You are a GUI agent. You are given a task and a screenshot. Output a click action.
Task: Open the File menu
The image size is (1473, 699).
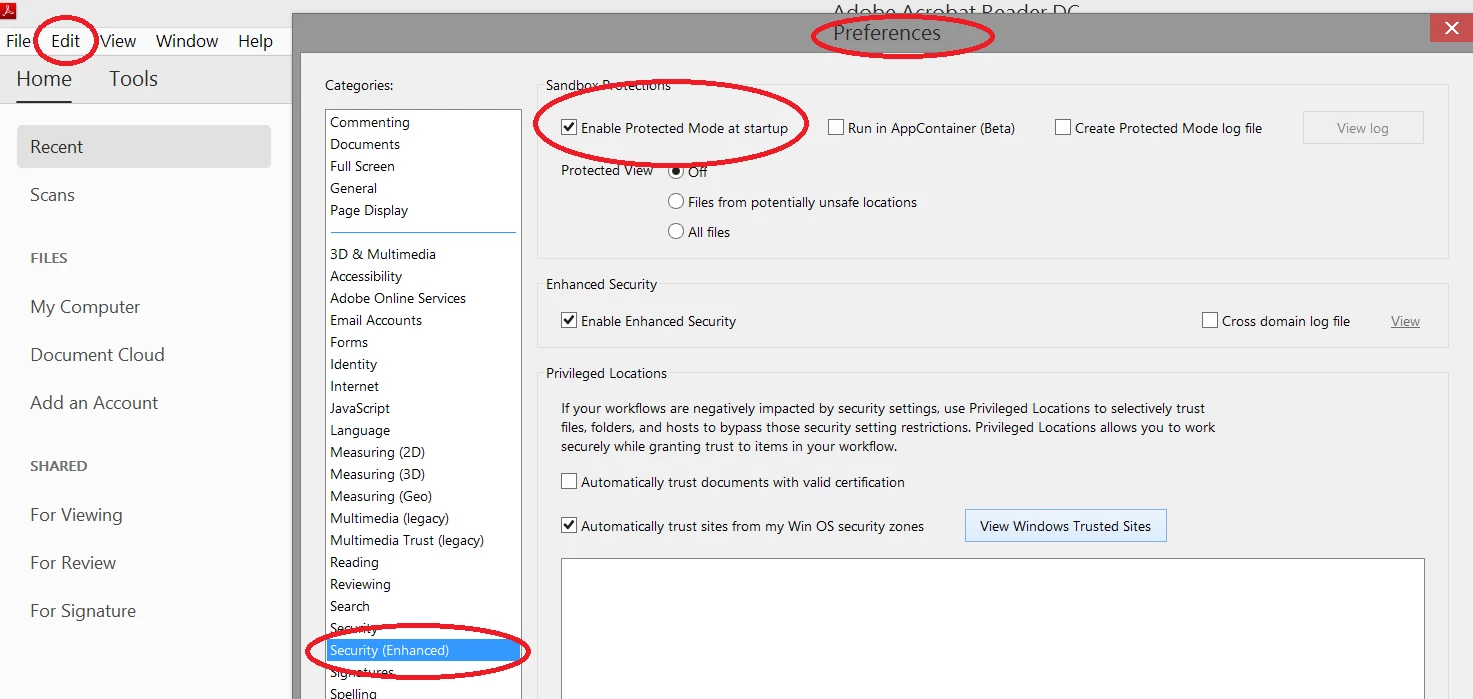click(18, 41)
